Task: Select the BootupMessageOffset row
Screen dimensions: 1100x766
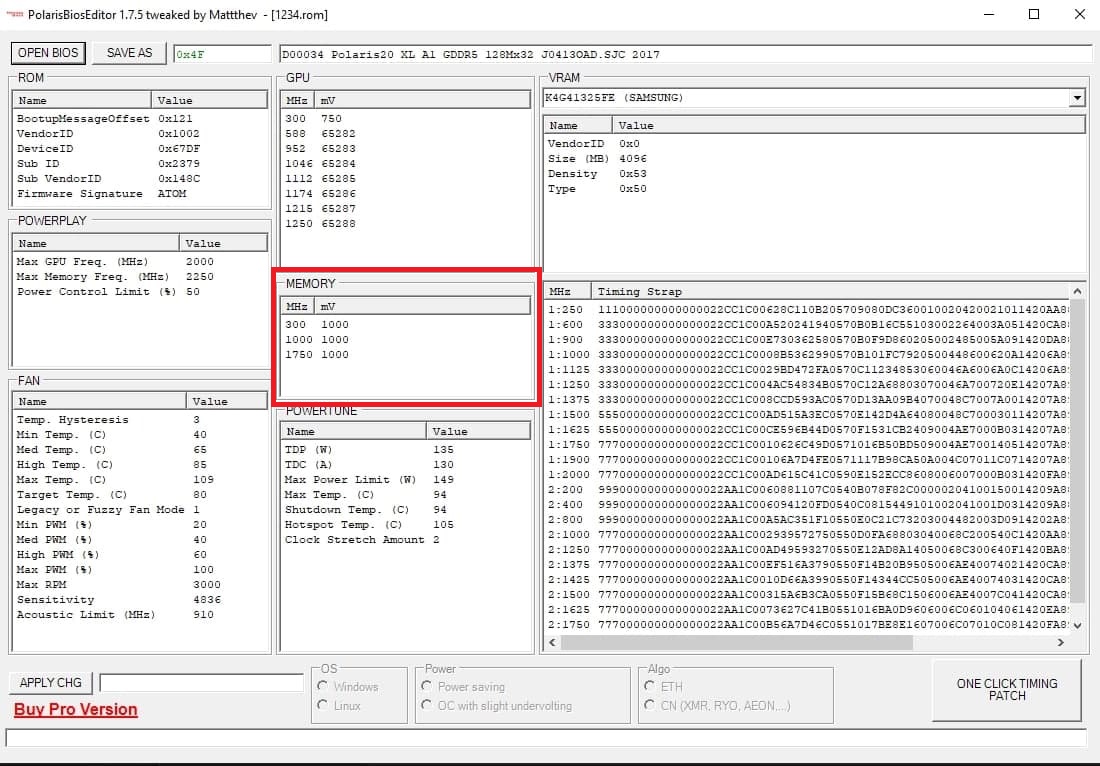Action: tap(140, 119)
